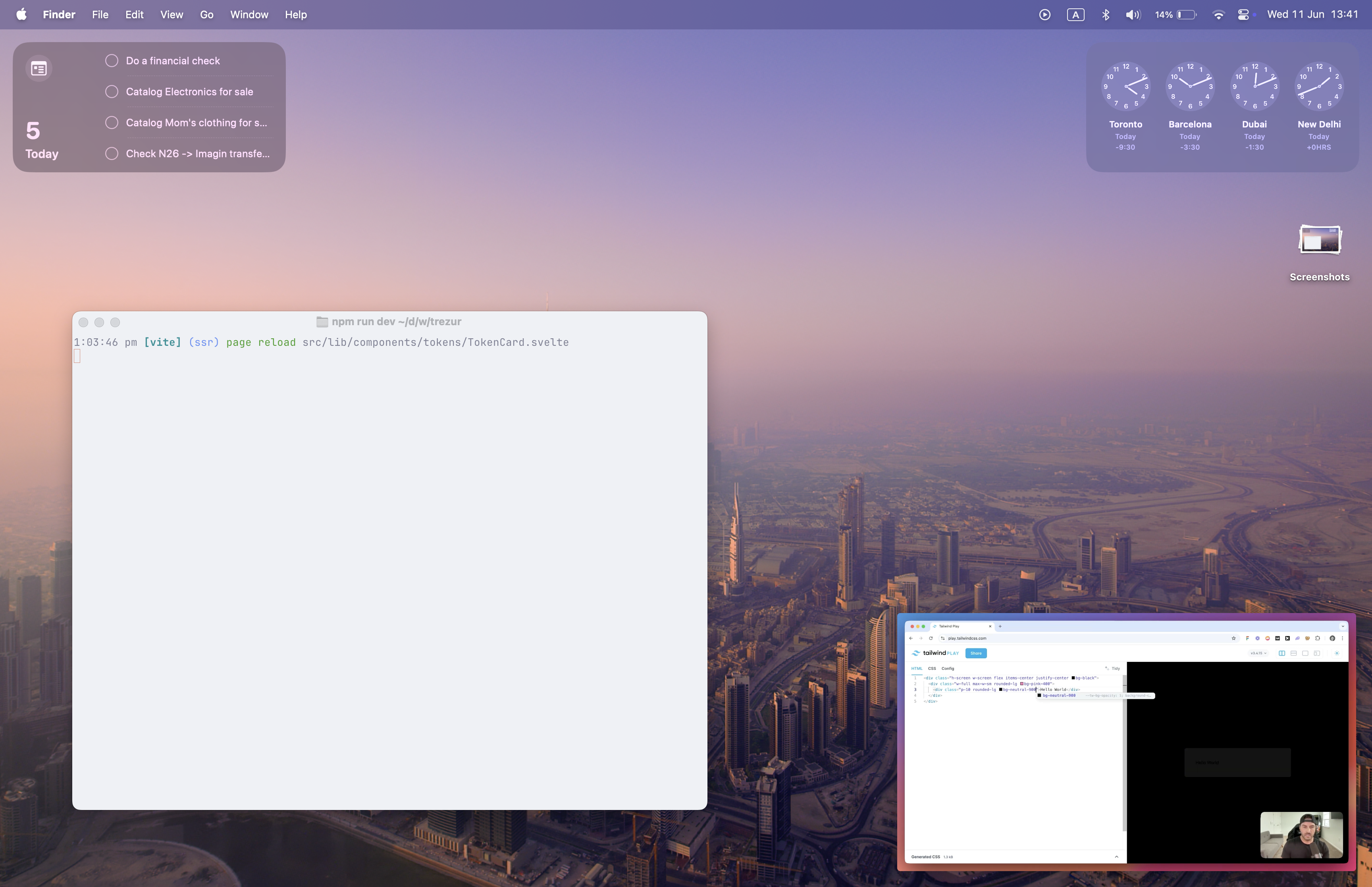Click the Share button
Screen dimensions: 1372x887
tap(977, 653)
